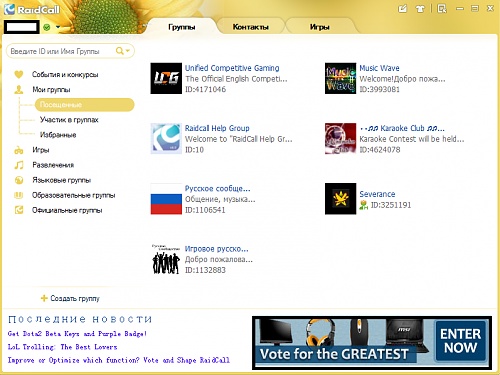Open the UCG group logo thumbnail
The image size is (500, 375).
[166, 78]
